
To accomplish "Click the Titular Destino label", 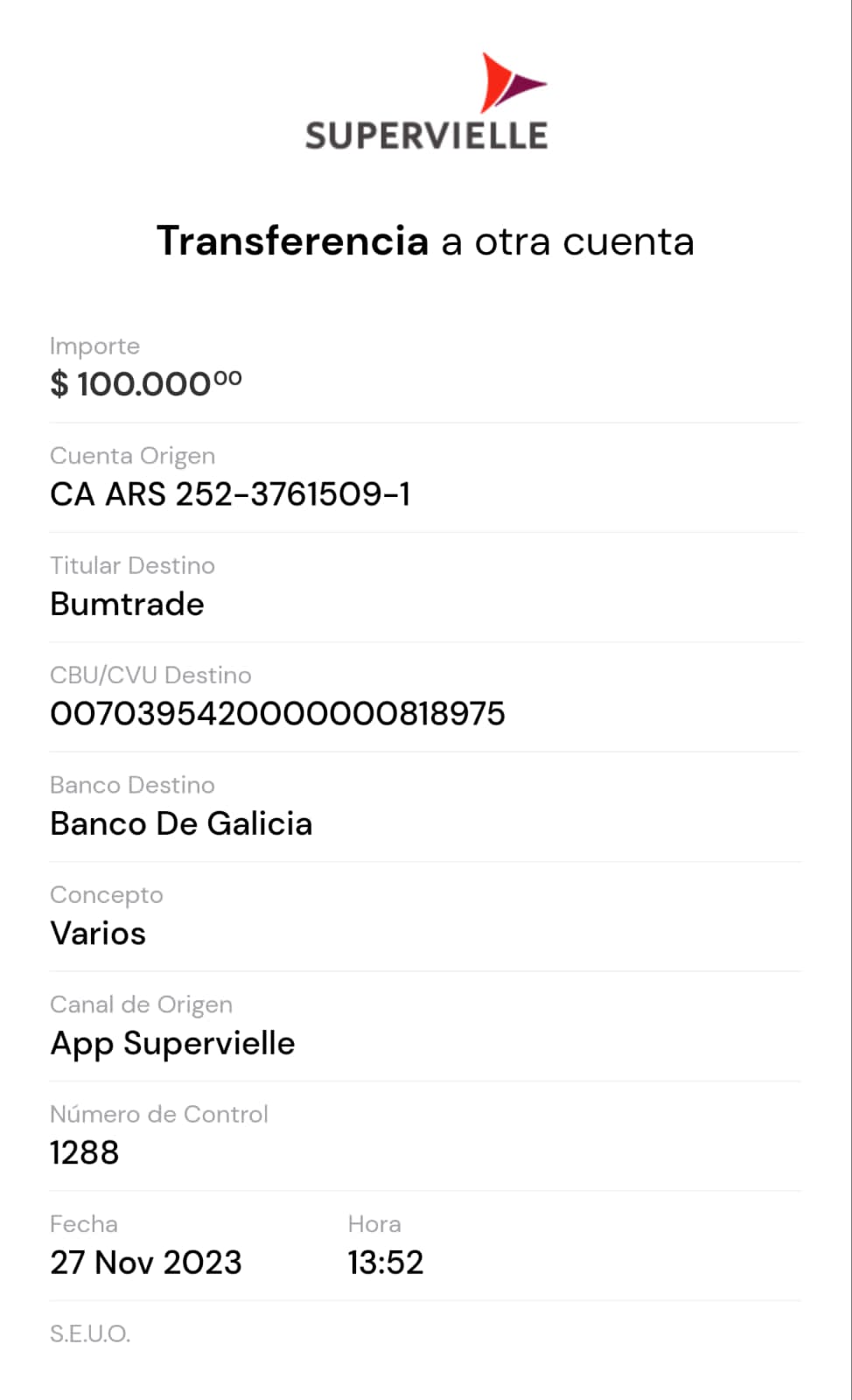I will click(x=132, y=565).
